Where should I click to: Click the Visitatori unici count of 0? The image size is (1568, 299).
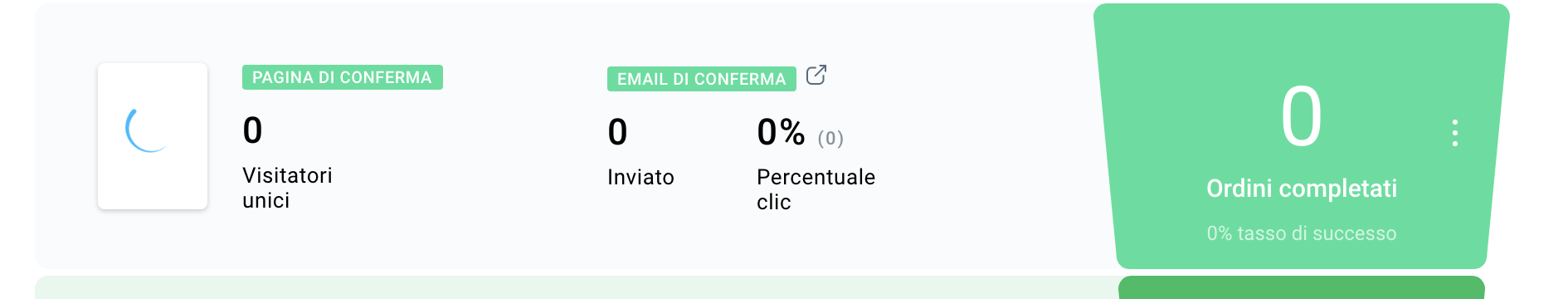pyautogui.click(x=252, y=130)
